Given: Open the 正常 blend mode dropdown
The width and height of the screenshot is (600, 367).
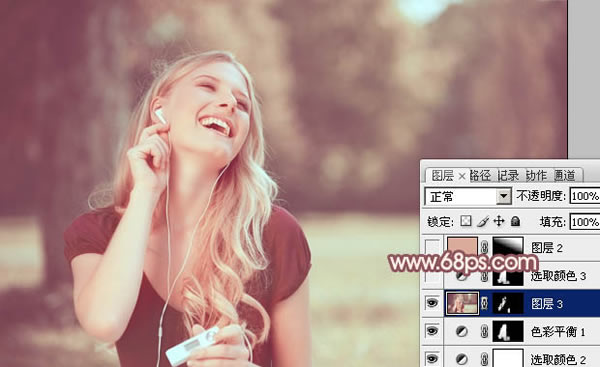Looking at the screenshot, I should (468, 197).
